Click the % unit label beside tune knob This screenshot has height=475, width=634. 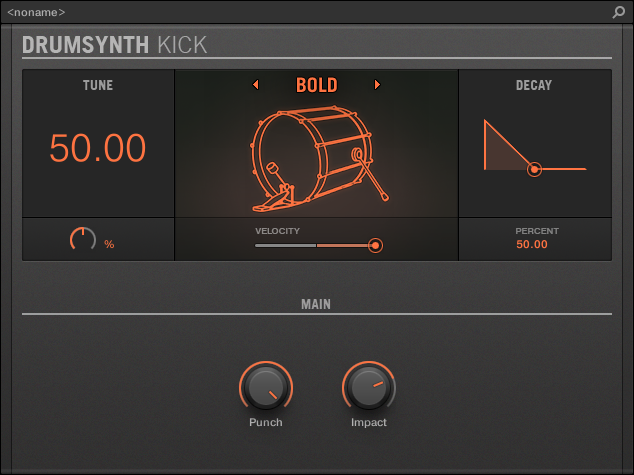pos(109,244)
